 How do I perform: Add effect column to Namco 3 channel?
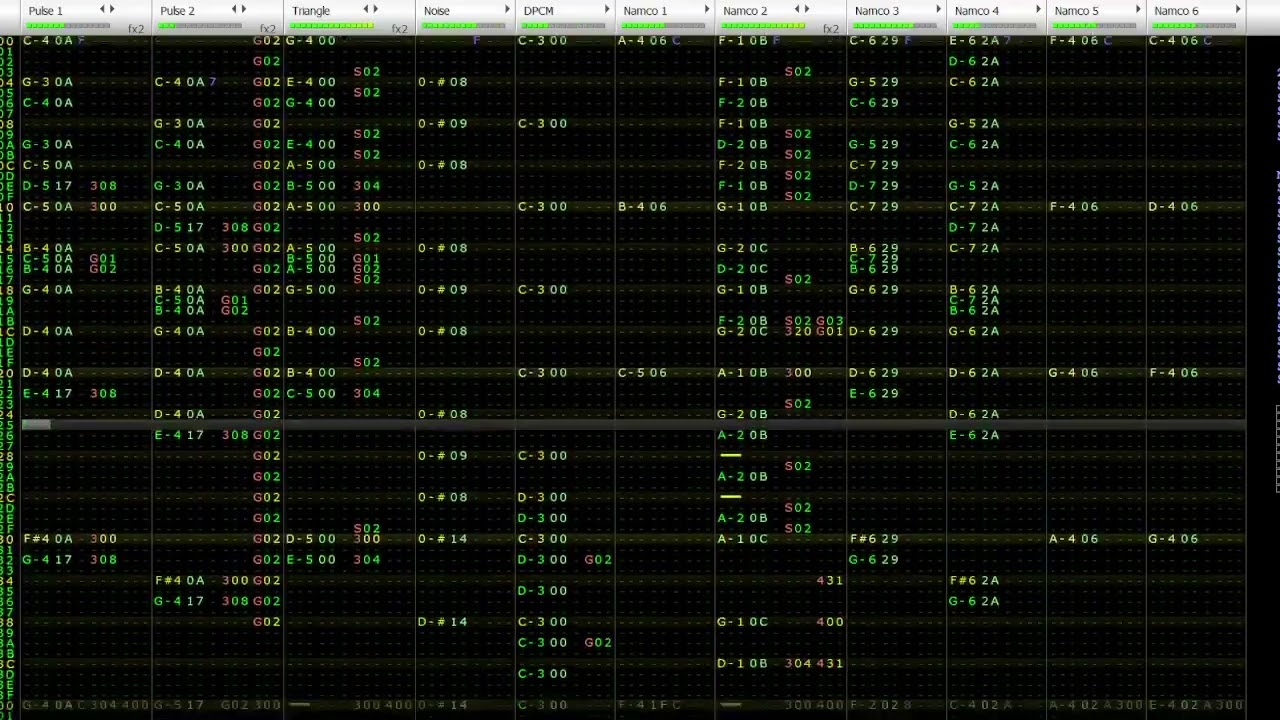(939, 10)
